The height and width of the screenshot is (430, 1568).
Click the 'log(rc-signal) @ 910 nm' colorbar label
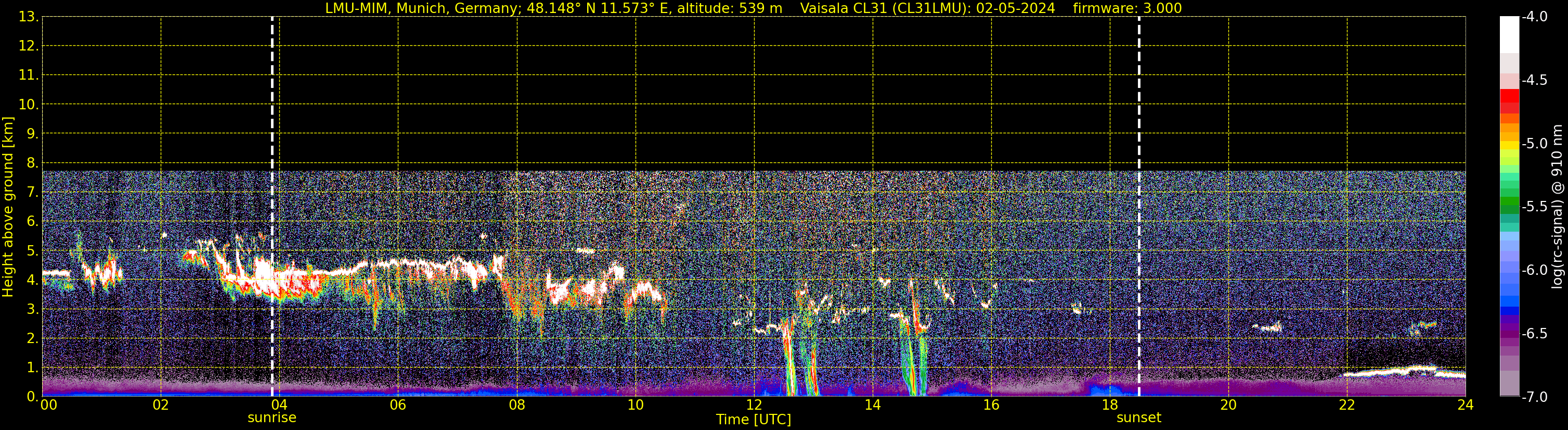(1558, 207)
